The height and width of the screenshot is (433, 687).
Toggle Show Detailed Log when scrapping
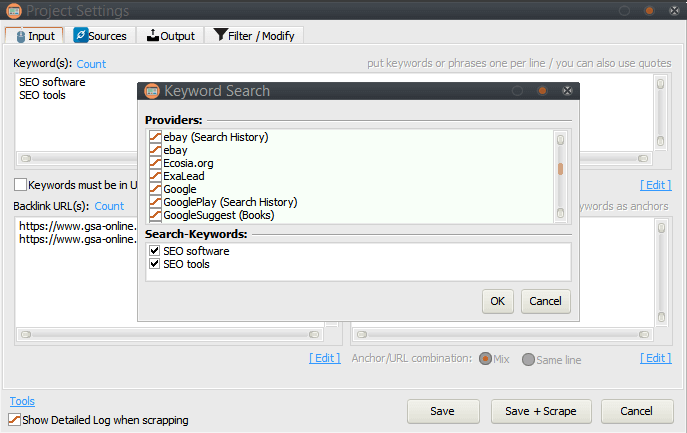pyautogui.click(x=14, y=419)
